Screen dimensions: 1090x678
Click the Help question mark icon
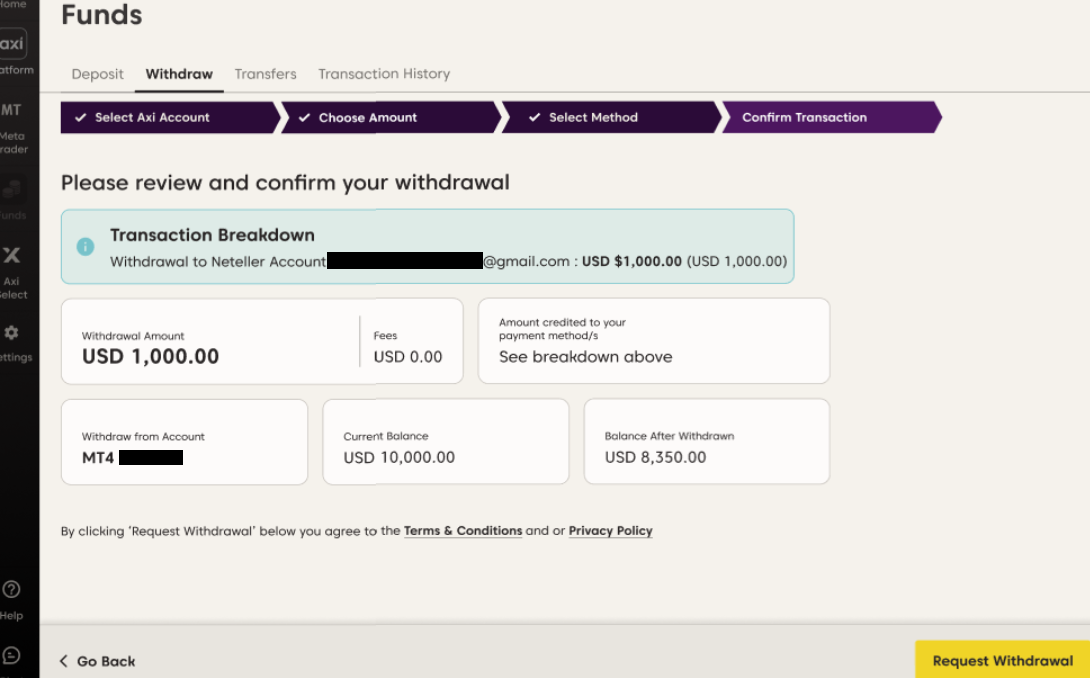pyautogui.click(x=12, y=590)
